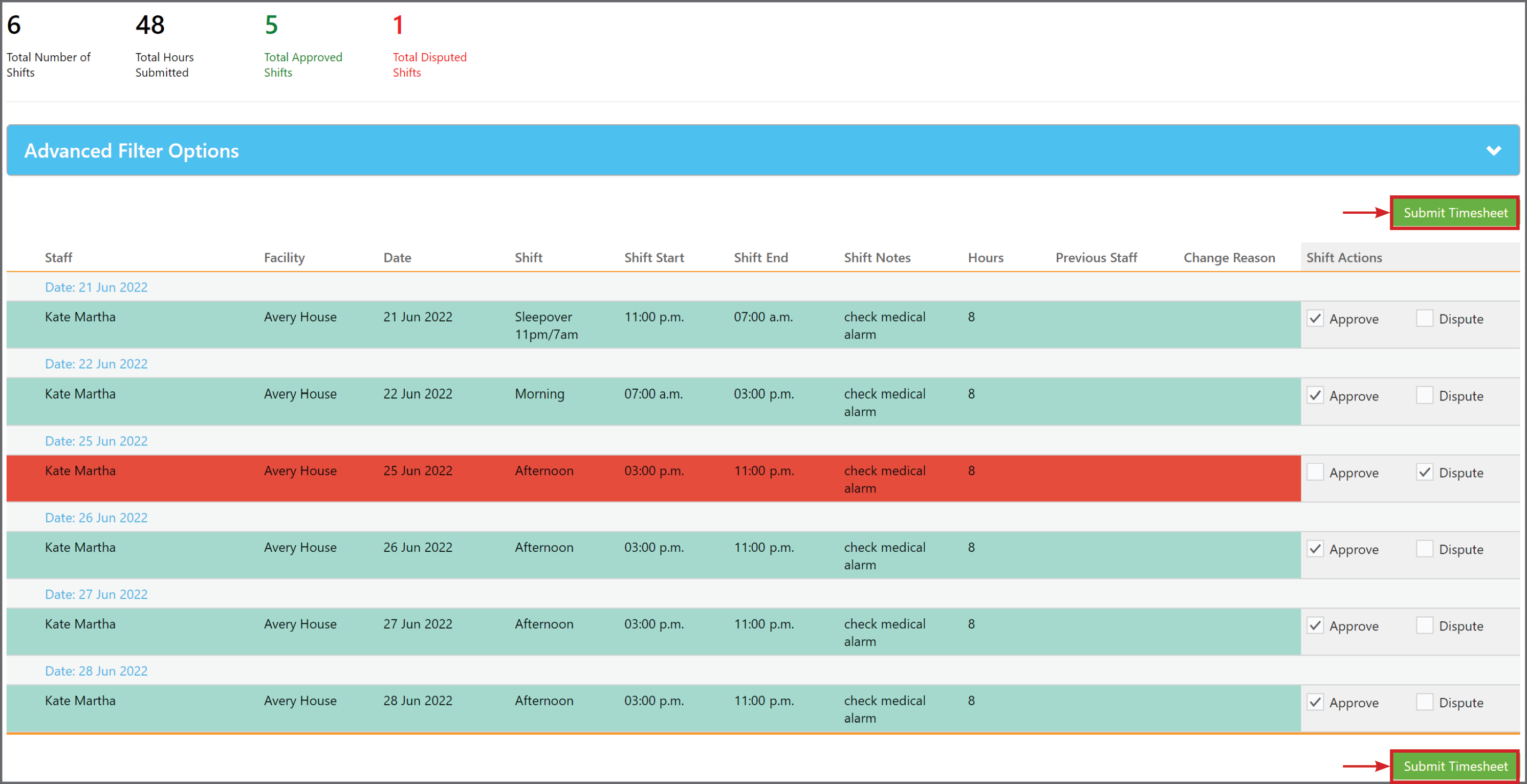Select the Date: 21 Jun 2022 heading
This screenshot has height=784, width=1527.
(96, 287)
